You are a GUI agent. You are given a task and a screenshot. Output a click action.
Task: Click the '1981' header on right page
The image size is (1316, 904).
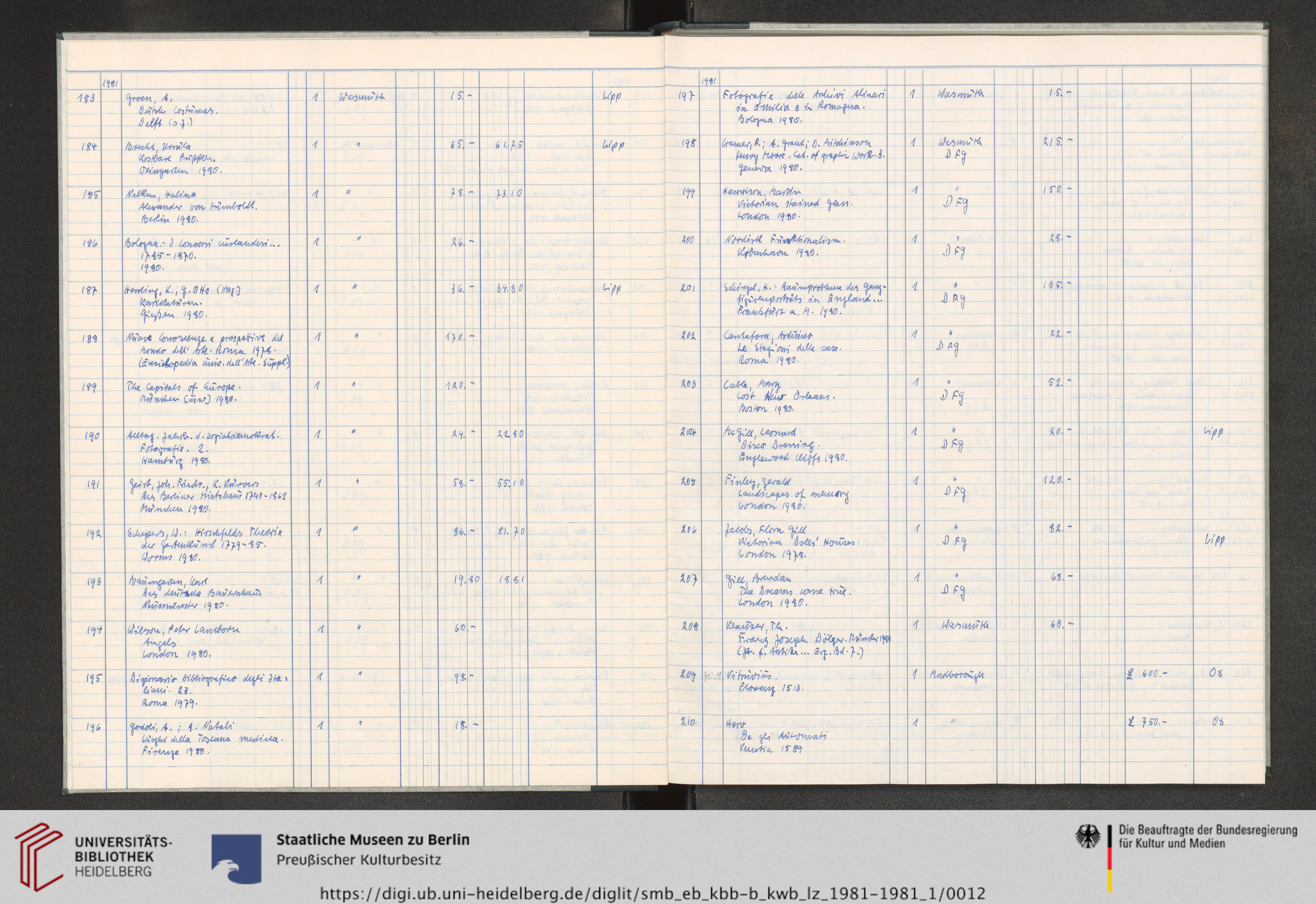[x=709, y=82]
